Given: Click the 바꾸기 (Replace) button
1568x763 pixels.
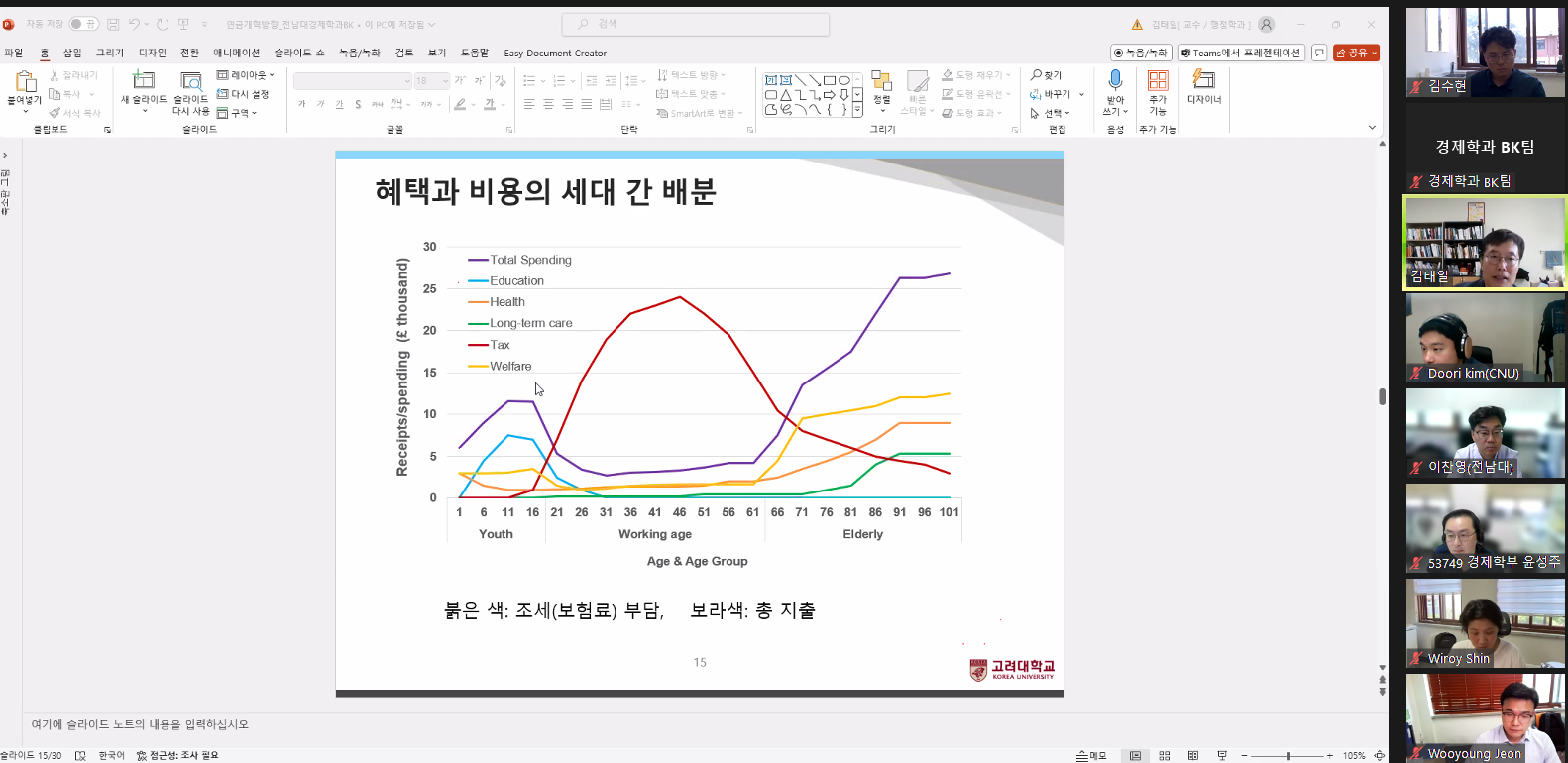Looking at the screenshot, I should (1050, 94).
